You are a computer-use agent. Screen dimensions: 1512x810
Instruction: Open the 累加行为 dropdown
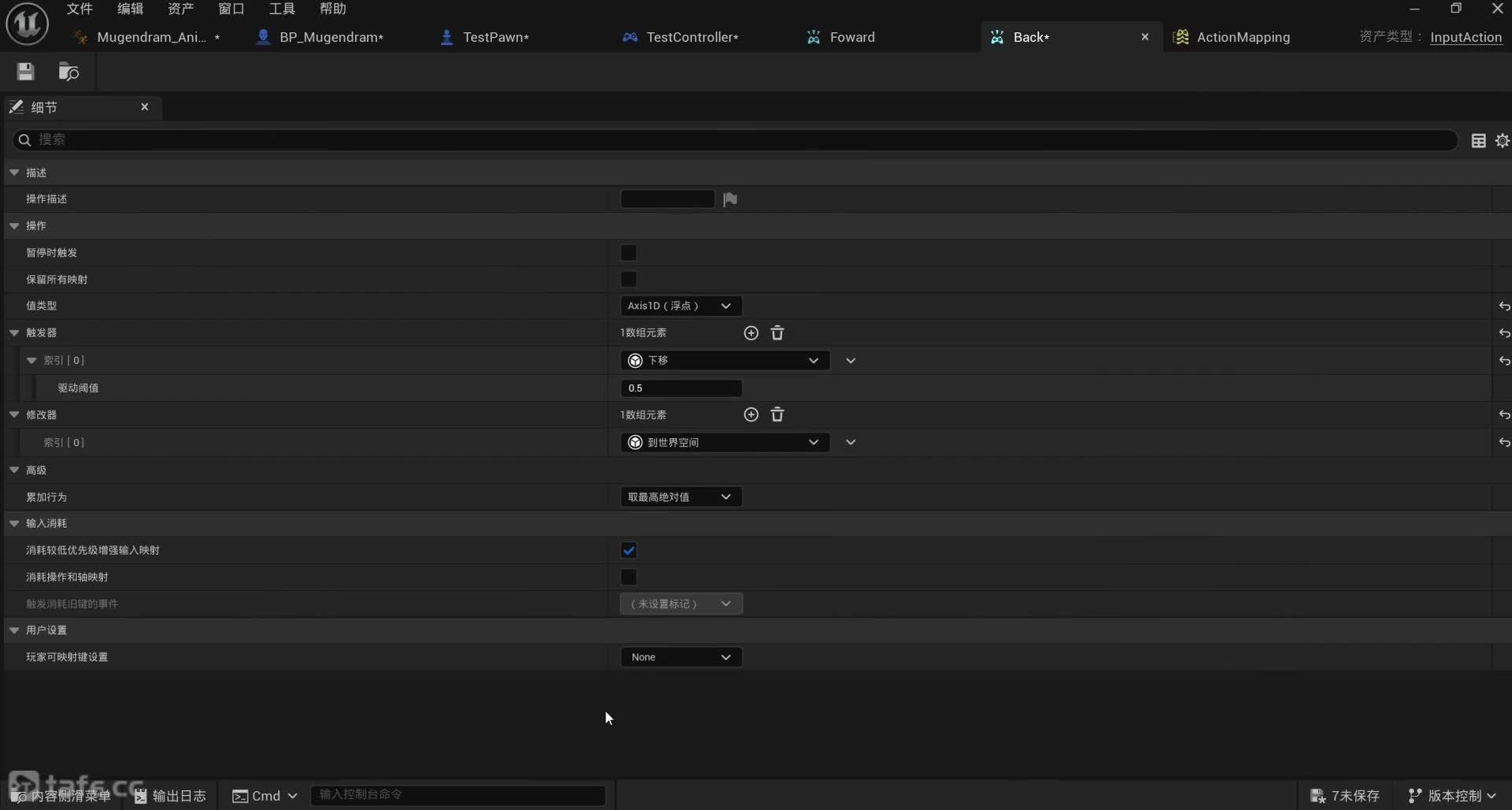[680, 497]
